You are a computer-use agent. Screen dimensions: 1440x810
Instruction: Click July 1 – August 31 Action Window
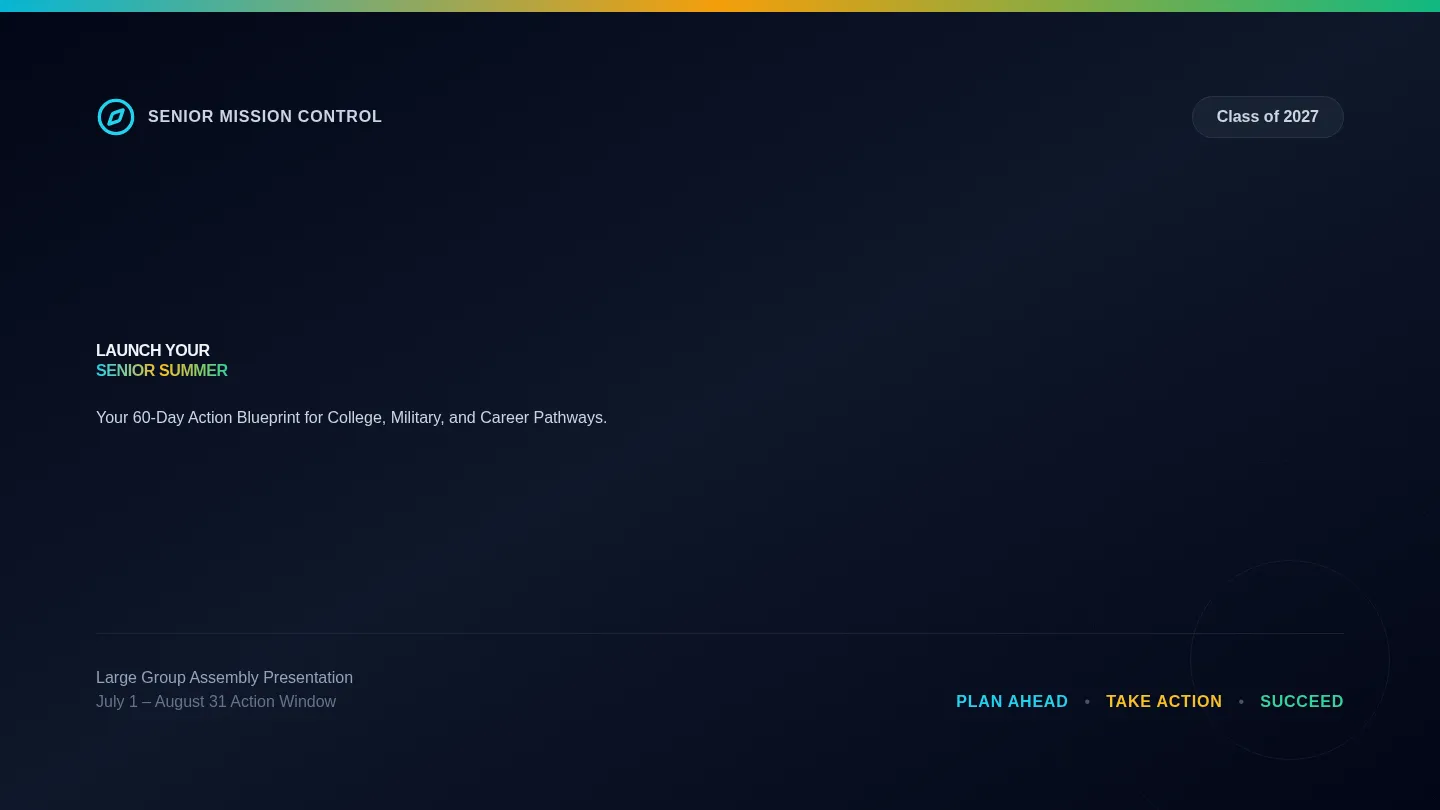click(216, 702)
